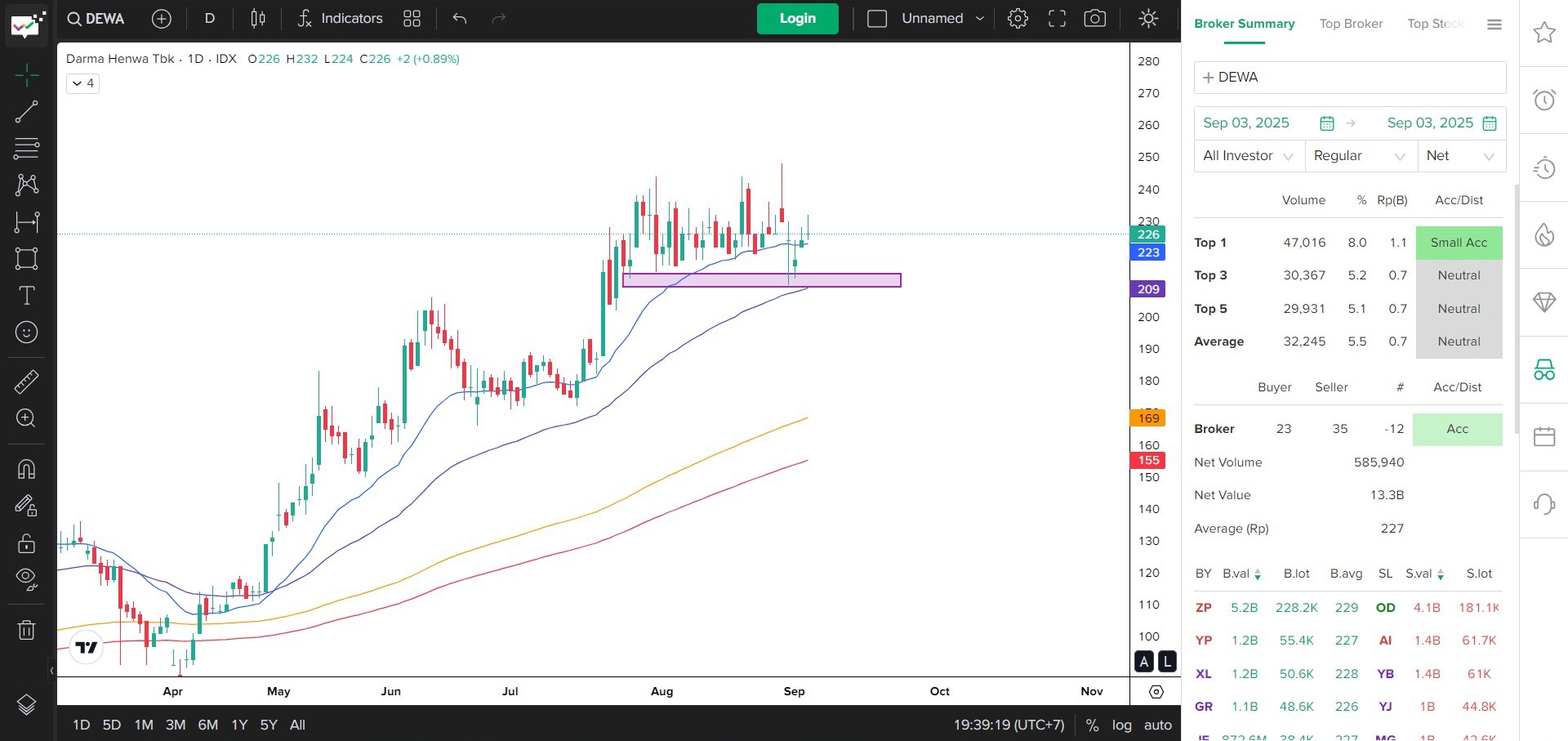Toggle the light/dark theme sun icon
The height and width of the screenshot is (741, 1568).
[x=1148, y=19]
